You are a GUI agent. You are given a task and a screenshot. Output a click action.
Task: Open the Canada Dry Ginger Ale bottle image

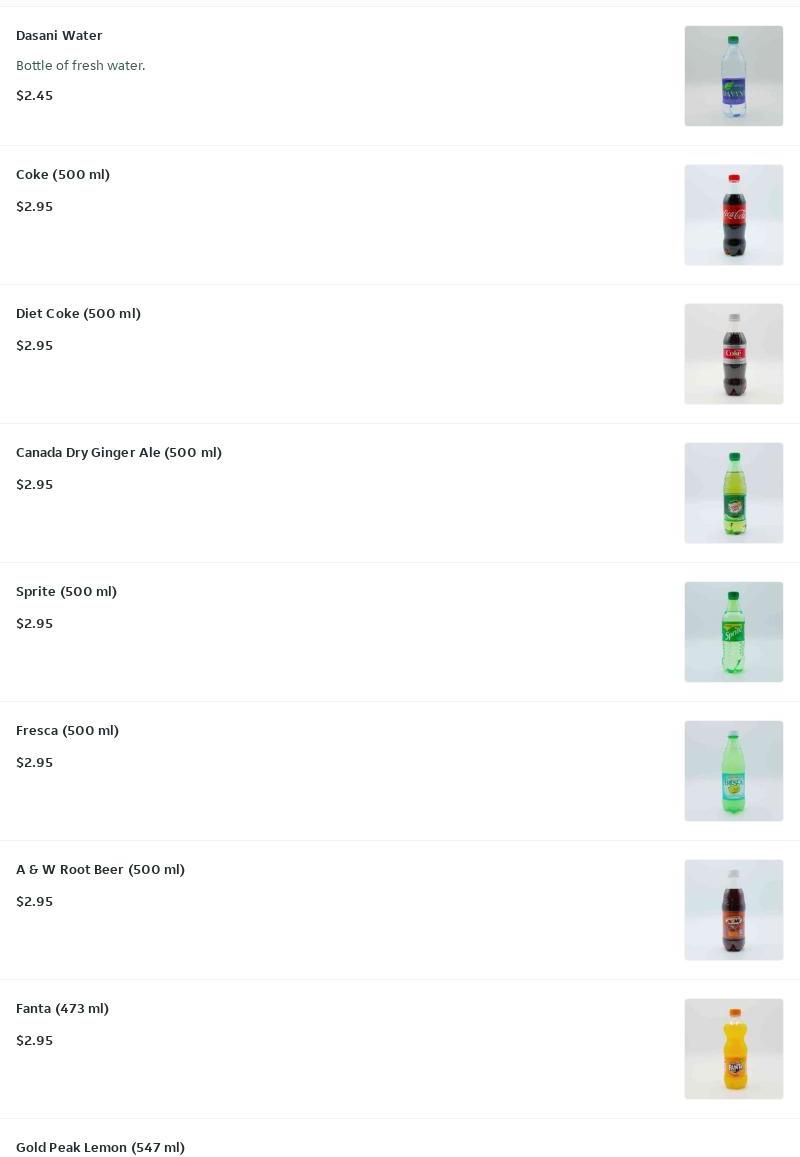click(x=734, y=493)
